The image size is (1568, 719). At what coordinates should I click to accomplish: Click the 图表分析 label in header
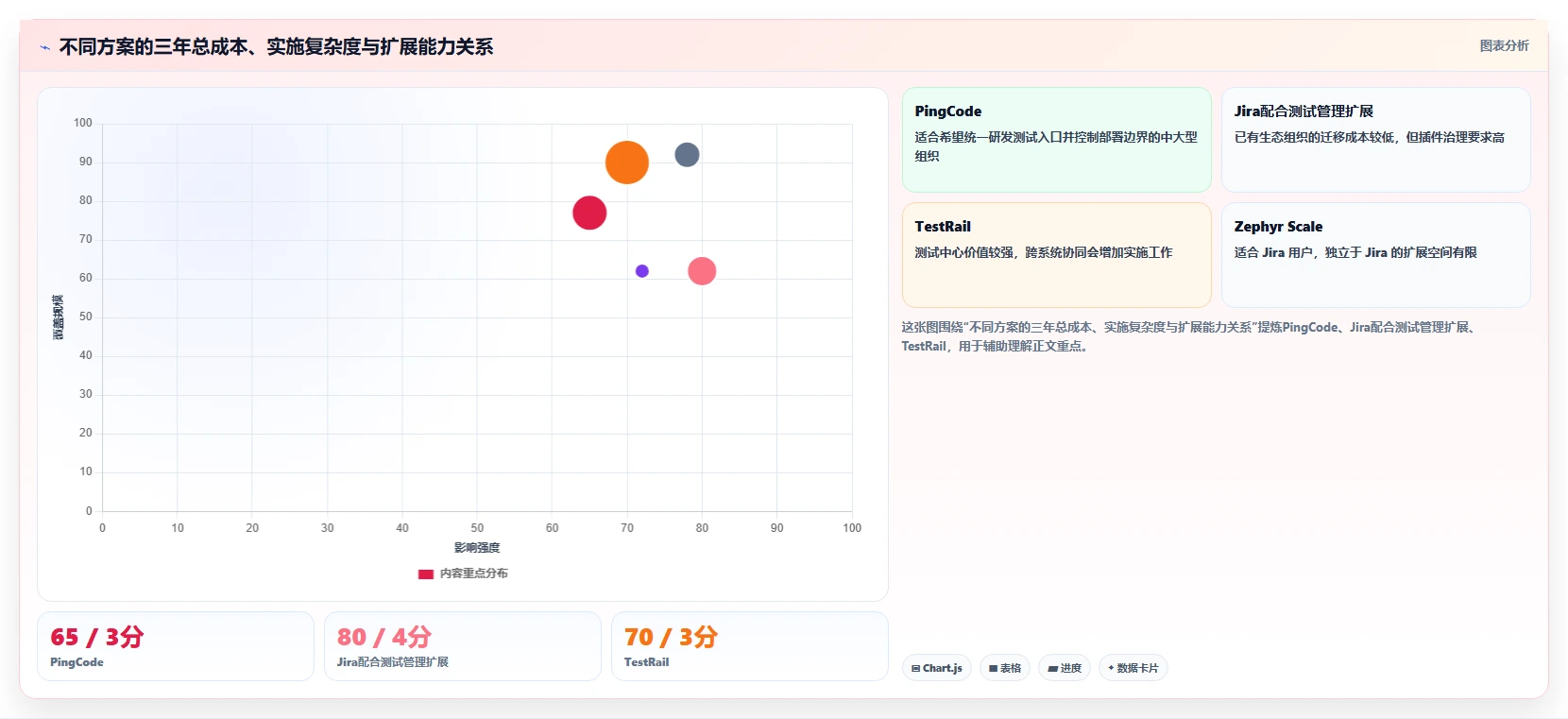tap(1504, 45)
